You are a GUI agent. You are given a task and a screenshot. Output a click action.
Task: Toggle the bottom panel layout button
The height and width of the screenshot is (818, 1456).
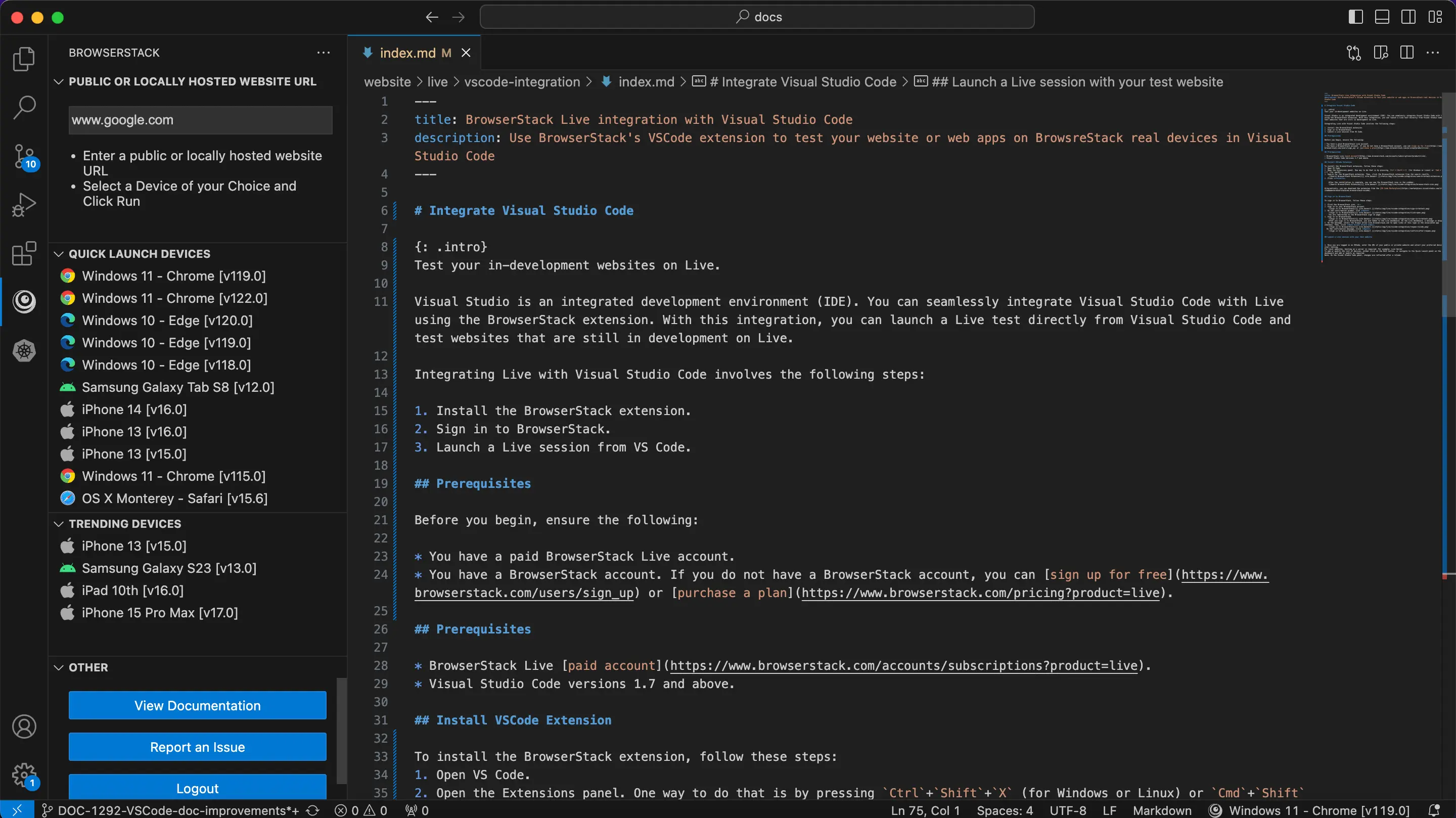(x=1382, y=17)
